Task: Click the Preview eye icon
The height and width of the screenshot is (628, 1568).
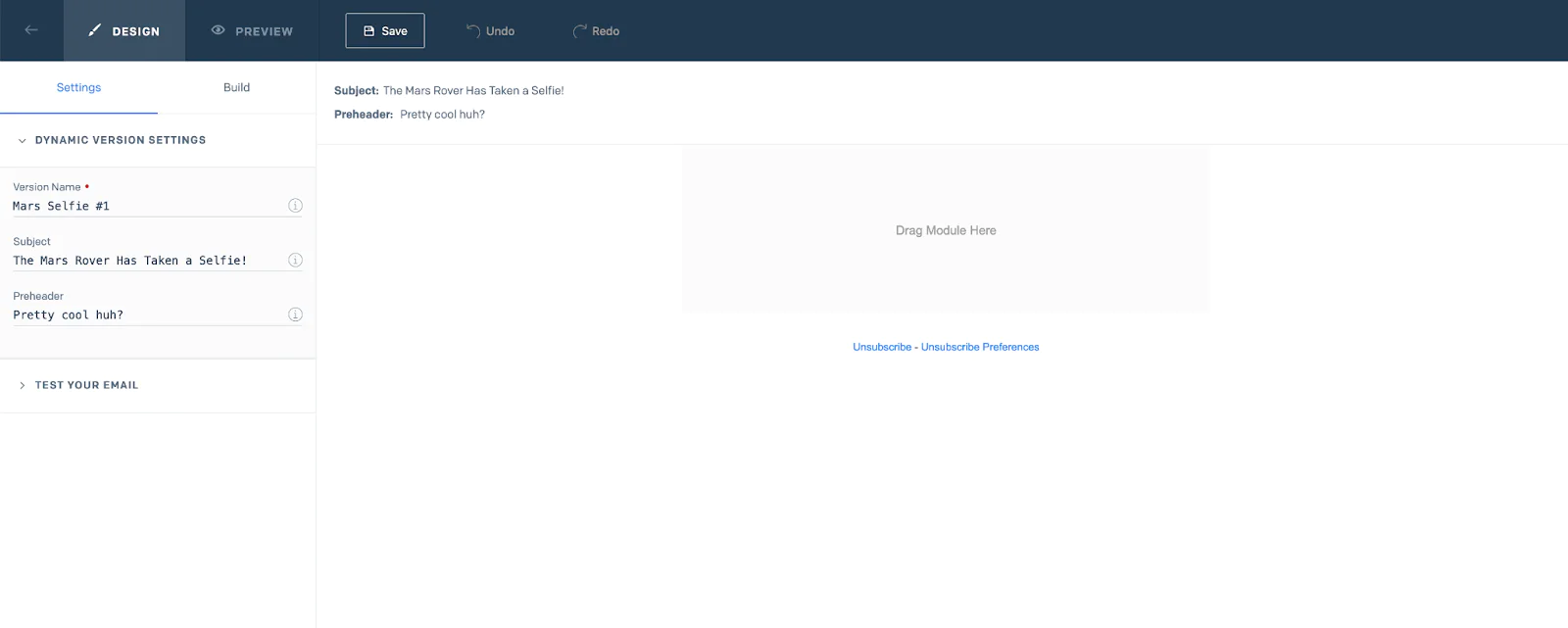Action: tap(219, 30)
